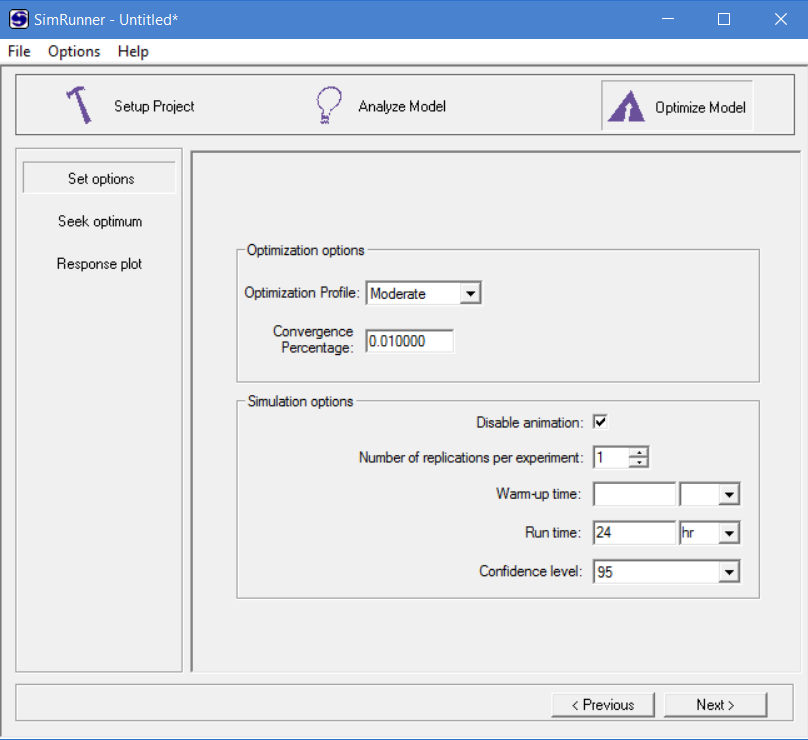Image resolution: width=808 pixels, height=740 pixels.
Task: Open the Warm-up time unit dropdown
Action: (x=729, y=495)
